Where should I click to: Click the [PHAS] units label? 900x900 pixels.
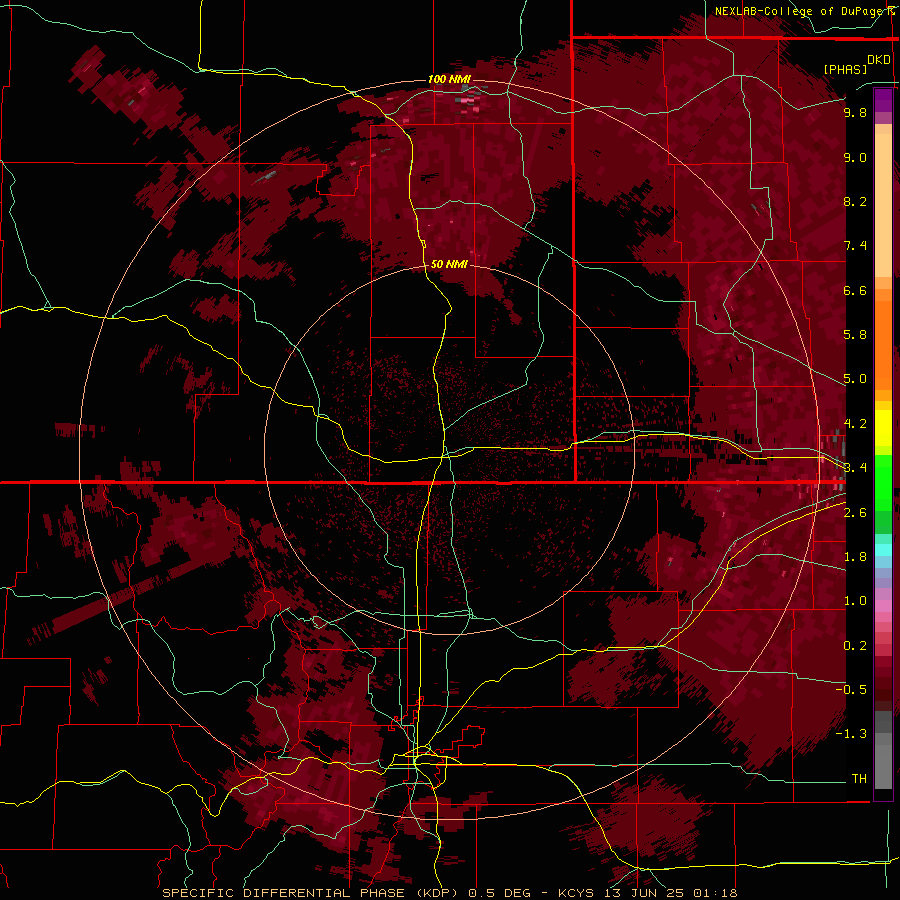tap(845, 69)
